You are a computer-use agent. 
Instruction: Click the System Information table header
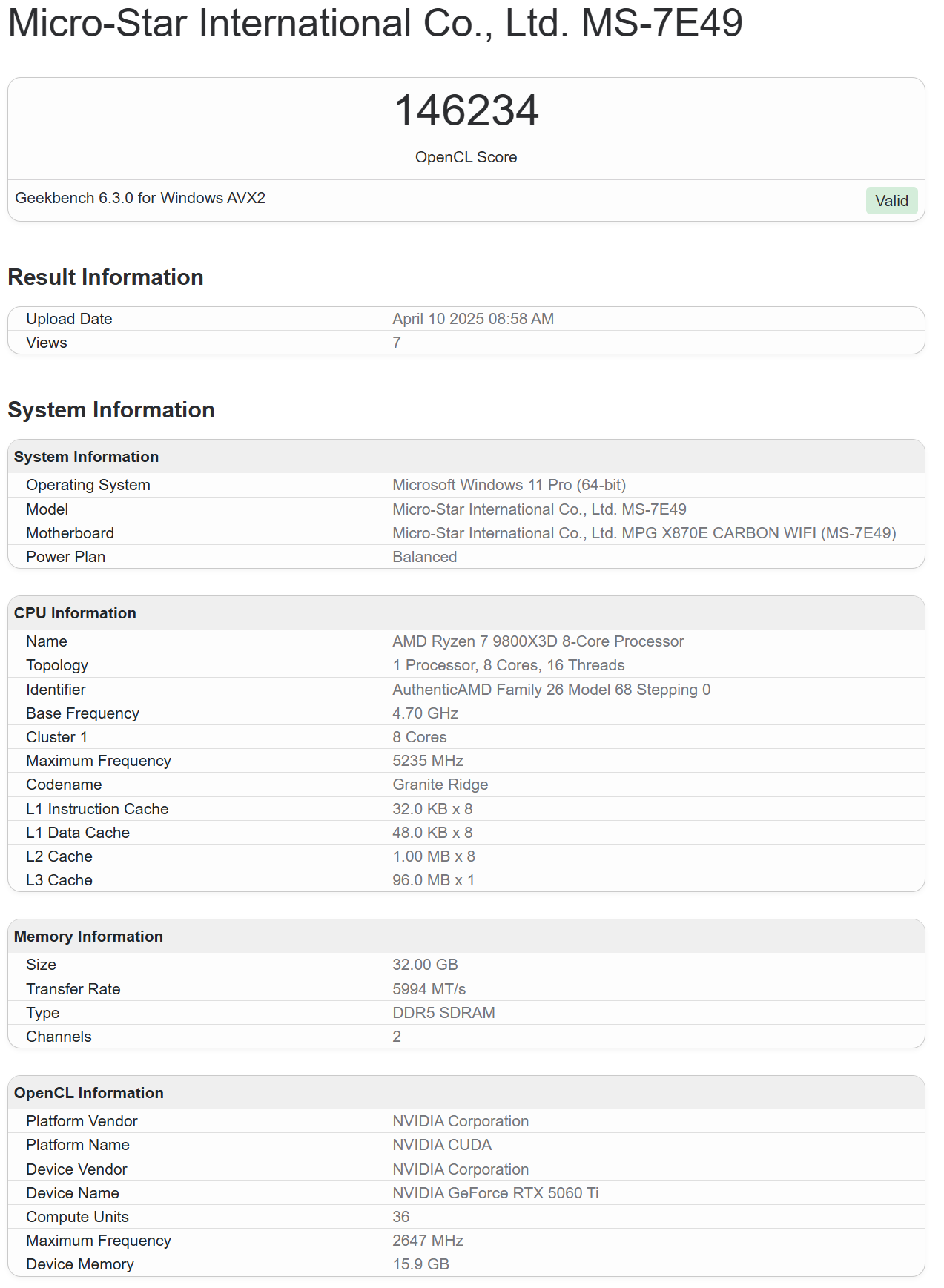86,457
